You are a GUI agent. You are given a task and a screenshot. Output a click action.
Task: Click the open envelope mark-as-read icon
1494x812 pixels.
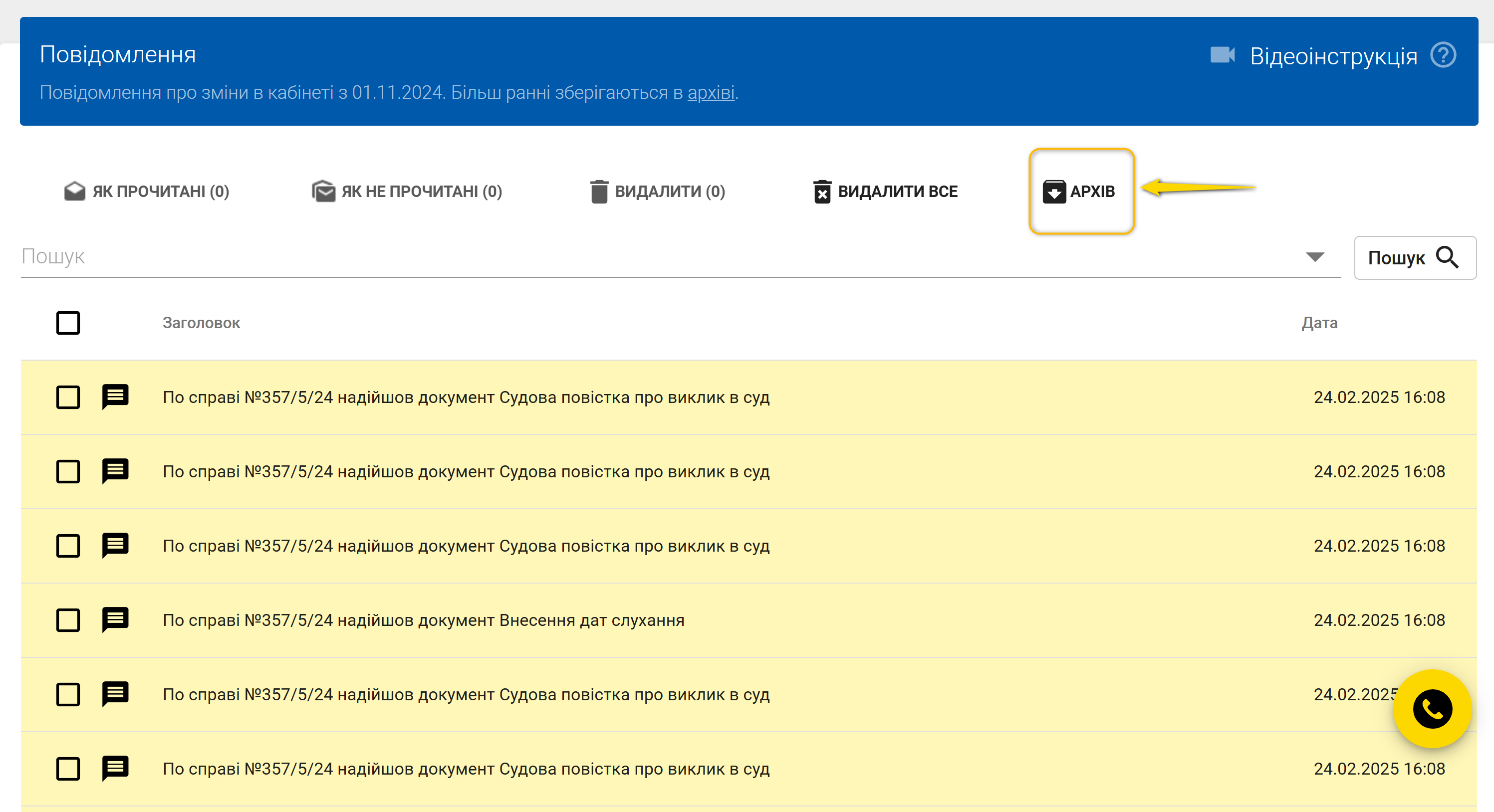(74, 191)
